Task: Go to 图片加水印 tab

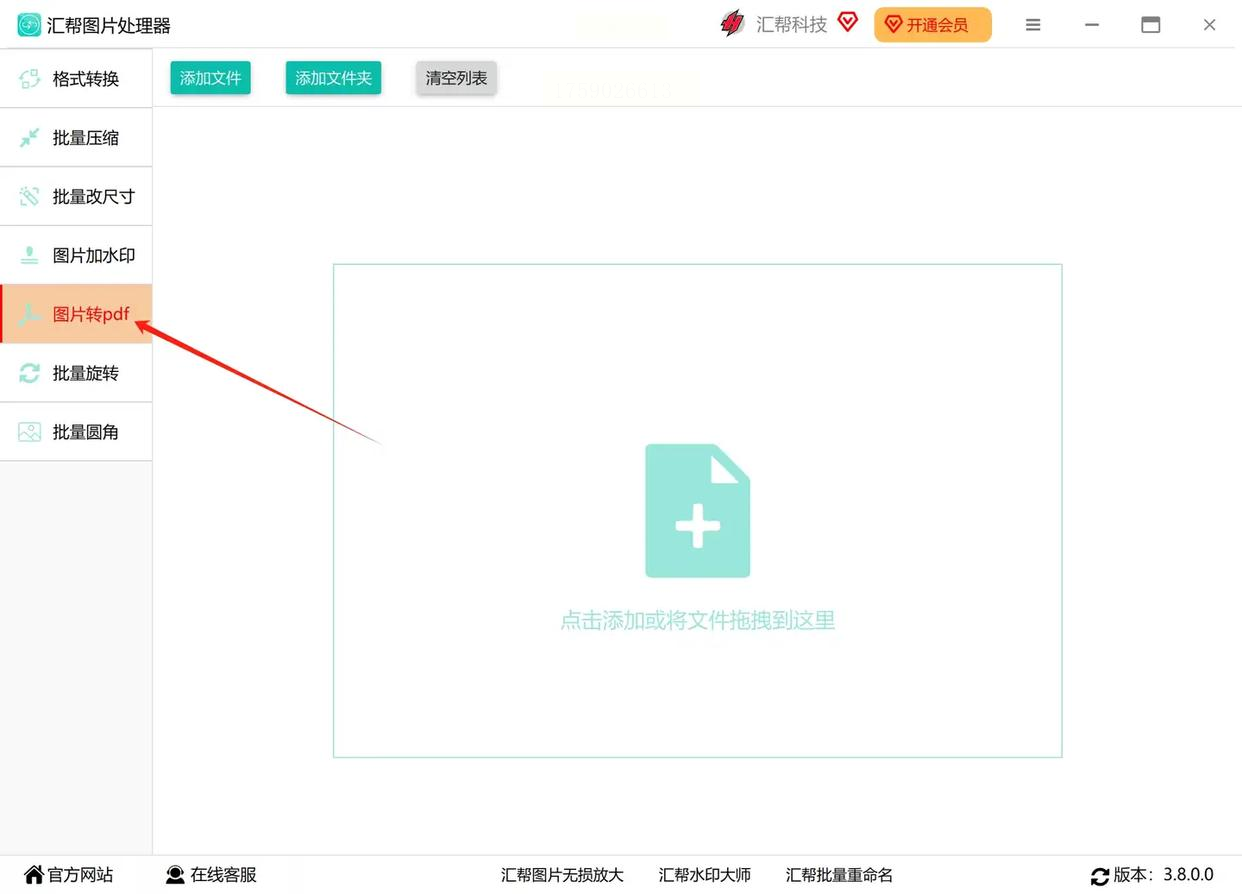Action: [76, 256]
